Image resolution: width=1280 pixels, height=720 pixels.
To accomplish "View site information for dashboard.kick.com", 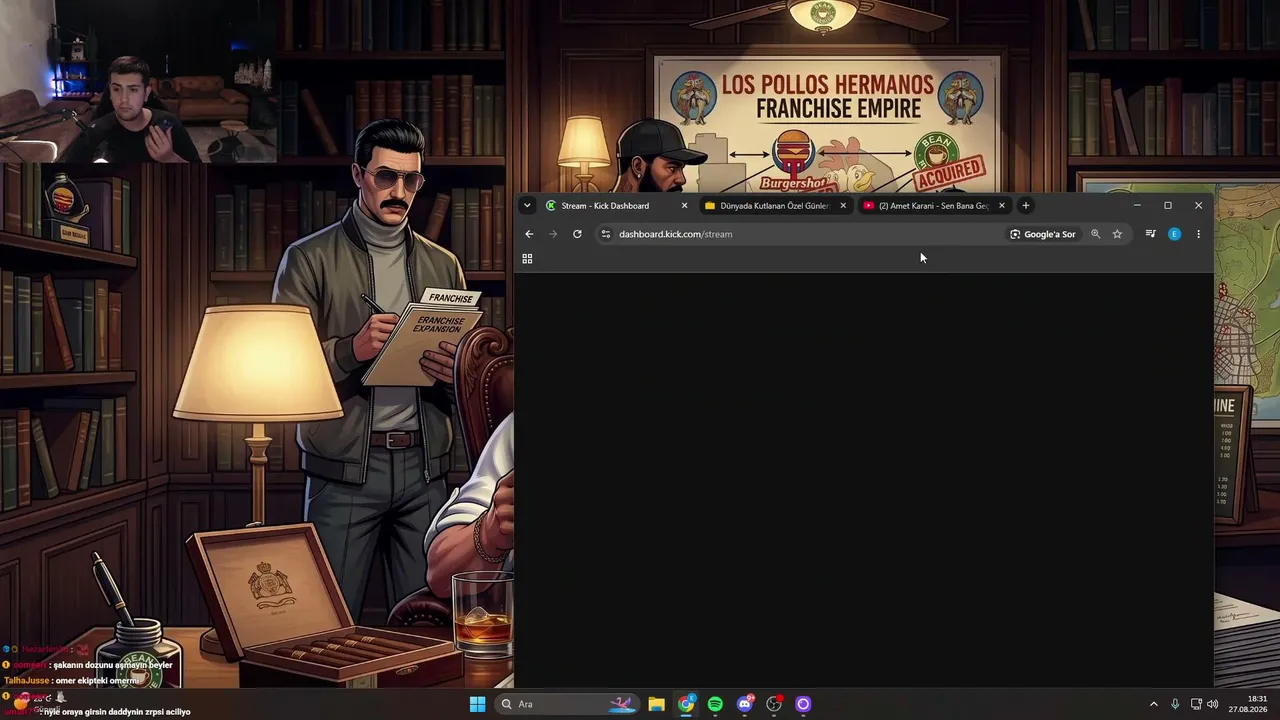I will [605, 234].
